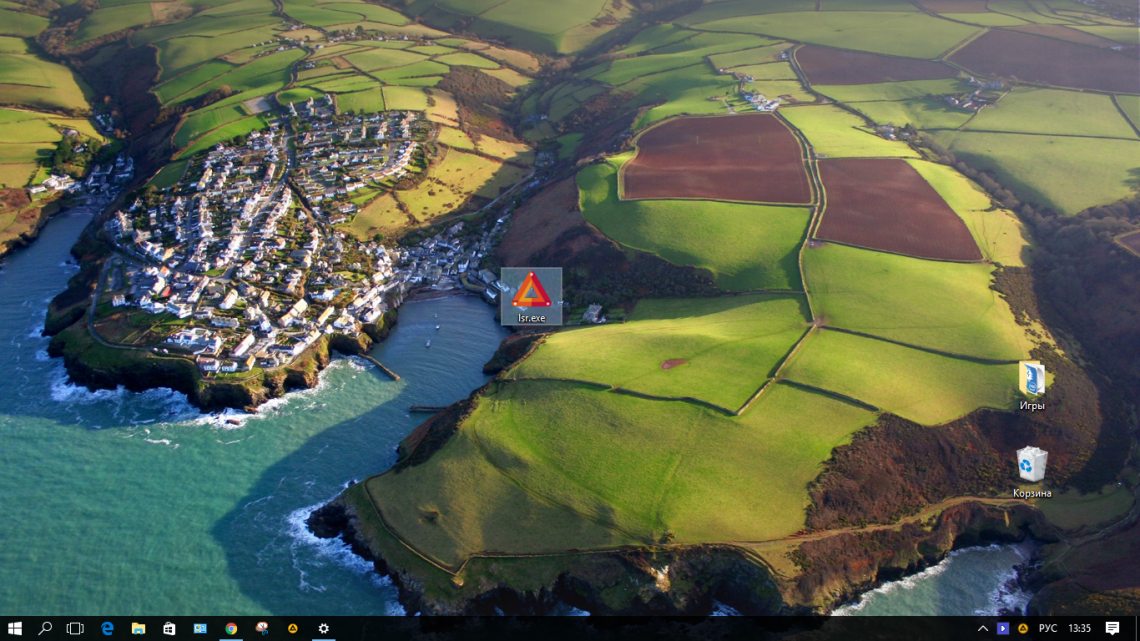Select the Игры desktop shortcut
1140x641 pixels.
(1031, 385)
